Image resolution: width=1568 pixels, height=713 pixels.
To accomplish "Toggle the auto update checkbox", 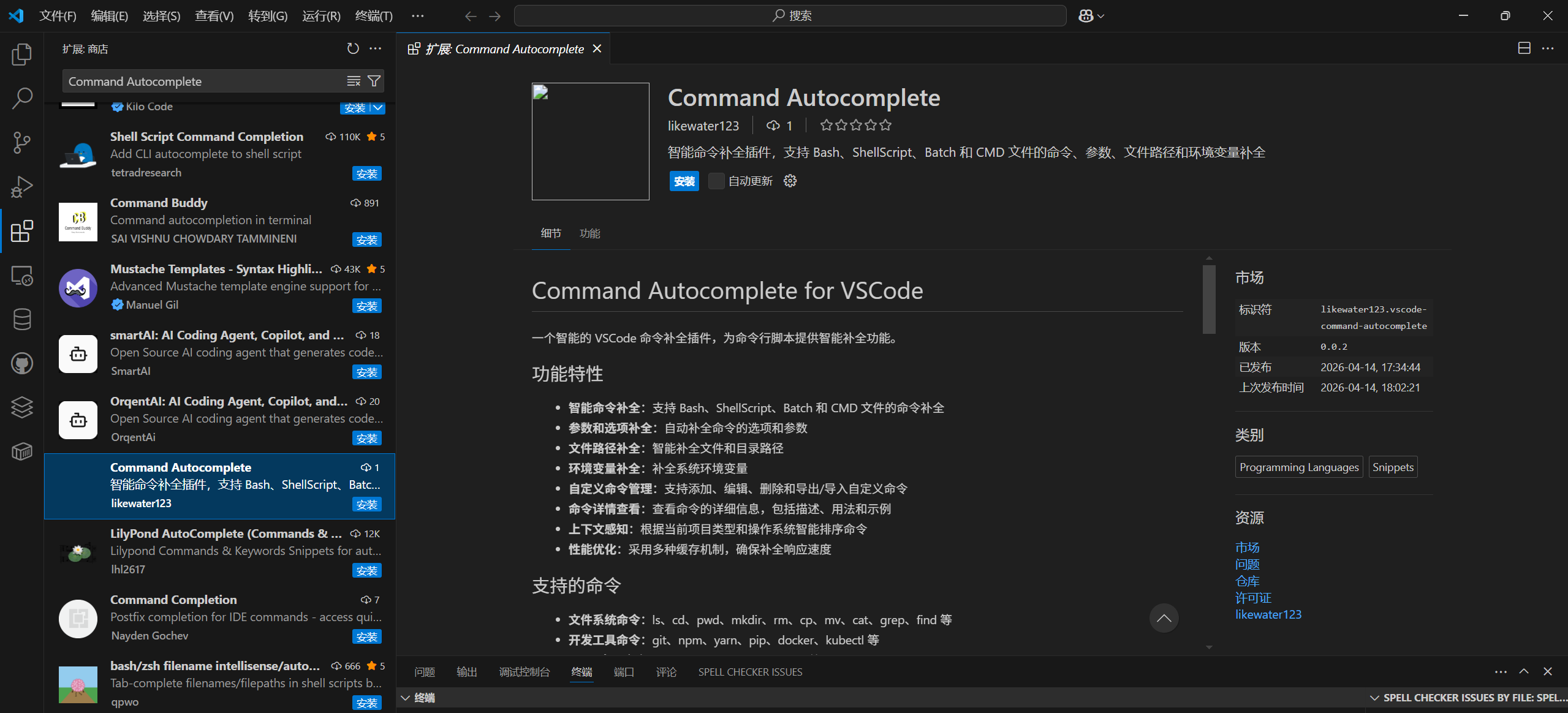I will 716,181.
